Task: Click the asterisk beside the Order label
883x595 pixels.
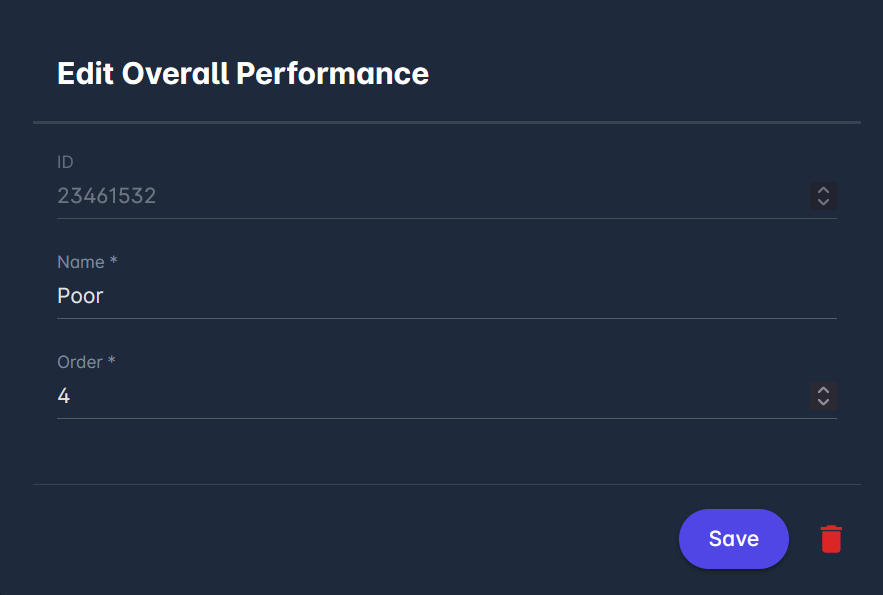Action: [111, 361]
